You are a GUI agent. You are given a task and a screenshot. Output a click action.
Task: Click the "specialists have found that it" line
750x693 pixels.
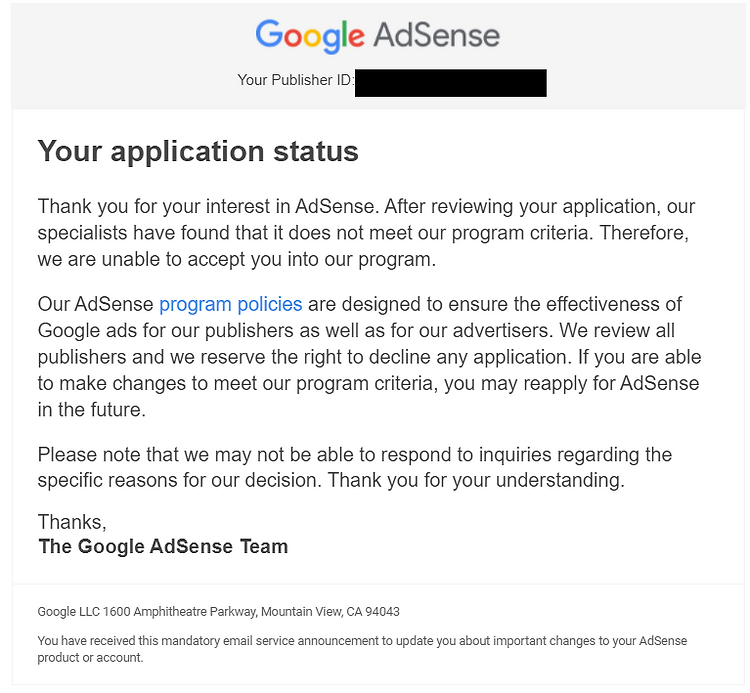click(x=363, y=233)
